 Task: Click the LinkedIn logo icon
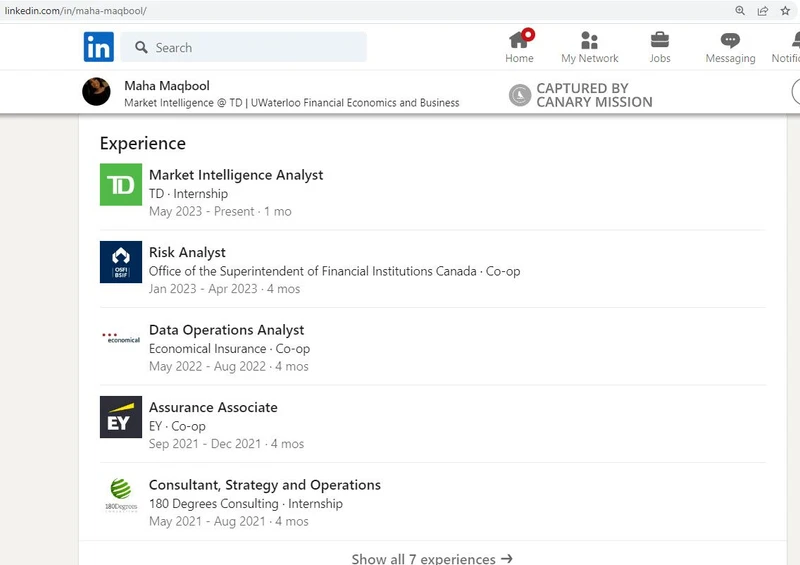pos(98,47)
